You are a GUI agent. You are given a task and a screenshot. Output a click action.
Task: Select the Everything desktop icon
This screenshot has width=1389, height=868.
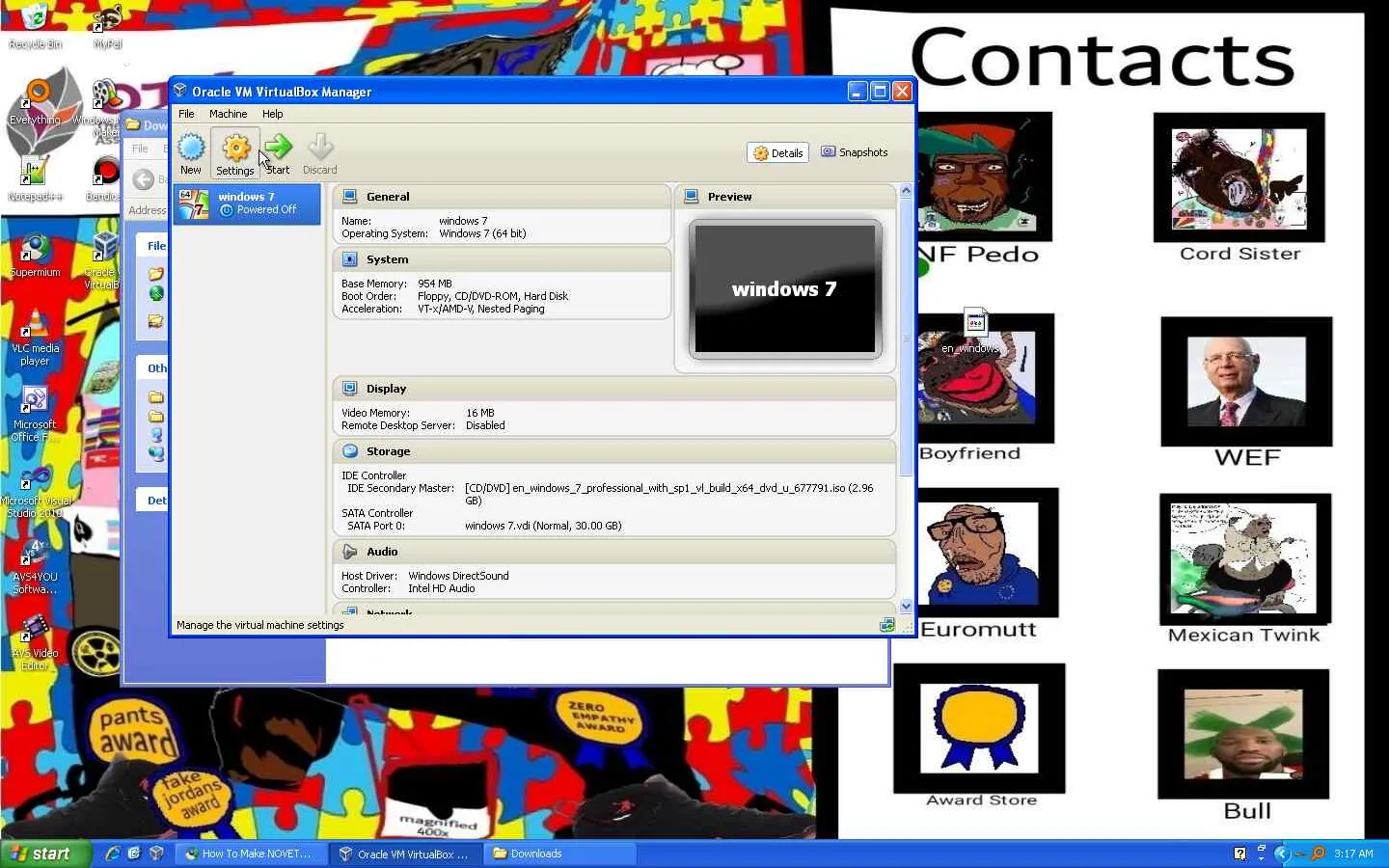[35, 101]
